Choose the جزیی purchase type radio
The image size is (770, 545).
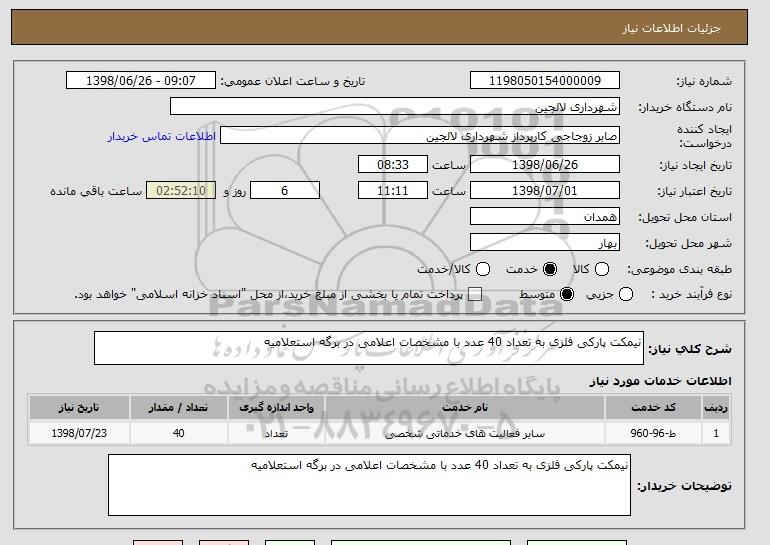pos(626,295)
